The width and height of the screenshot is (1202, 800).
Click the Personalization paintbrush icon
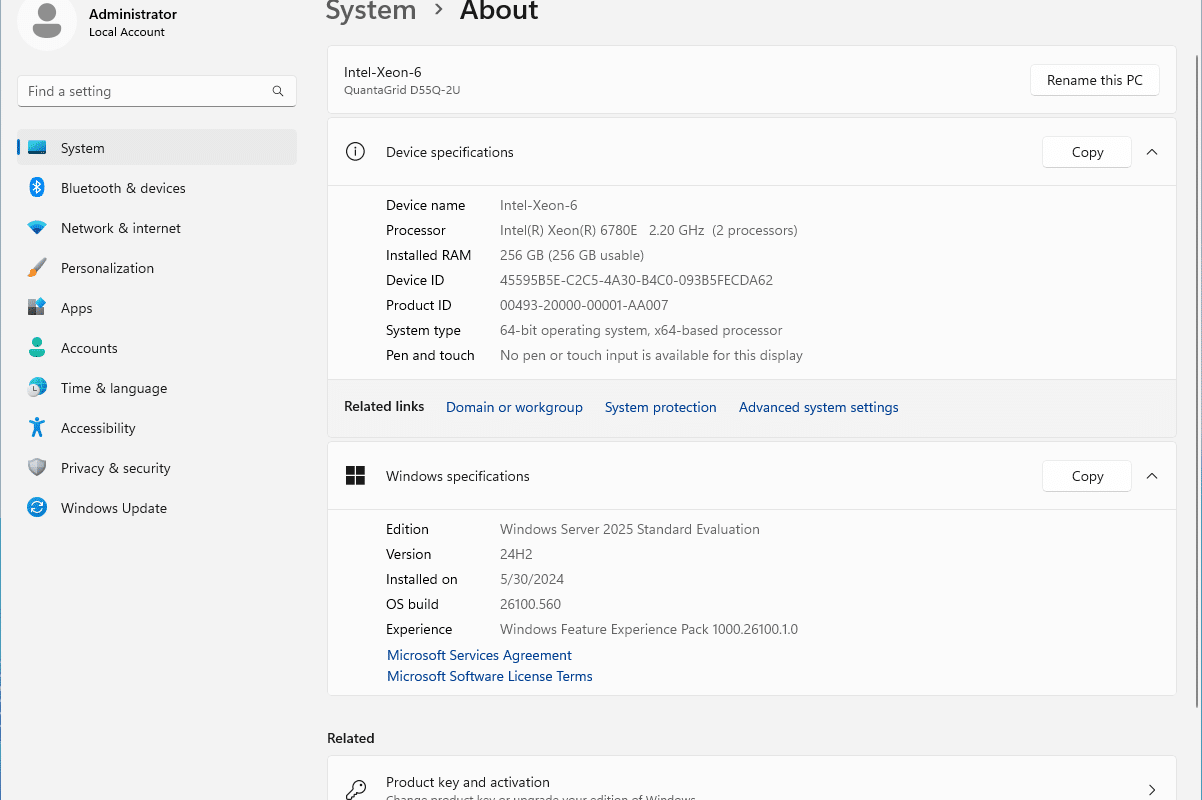37,268
